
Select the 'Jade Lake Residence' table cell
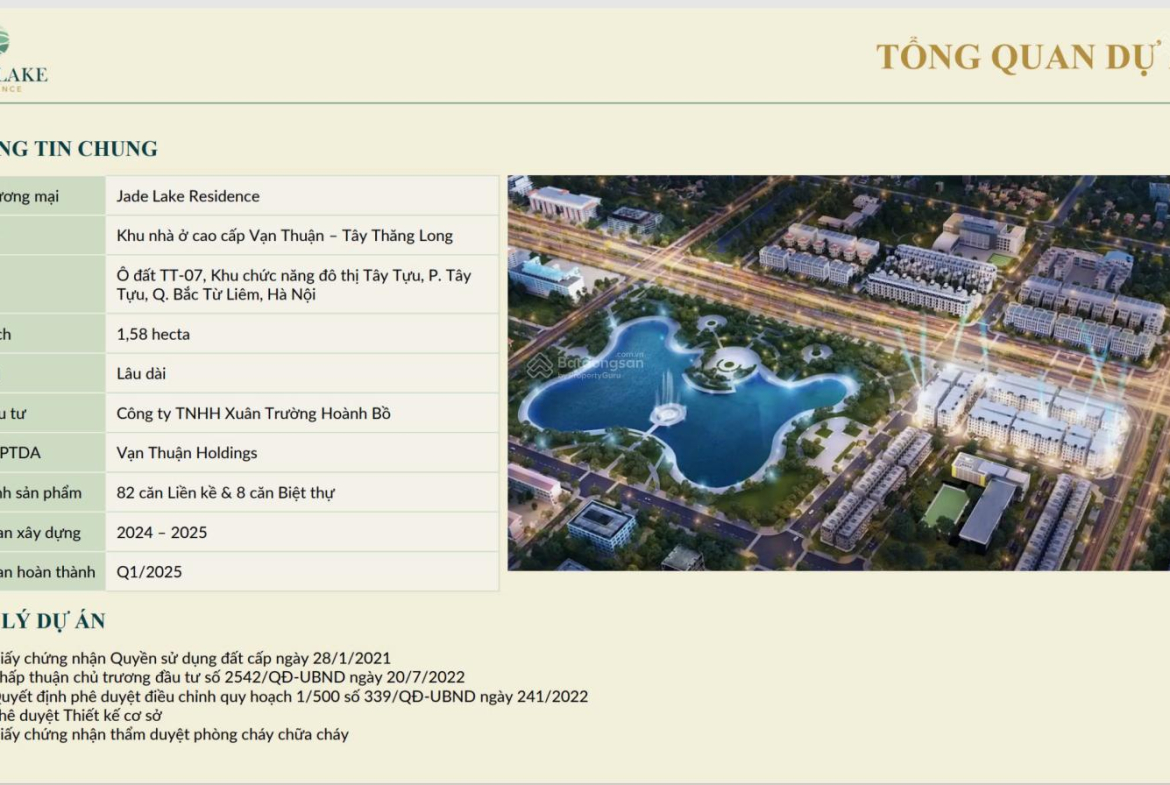188,196
